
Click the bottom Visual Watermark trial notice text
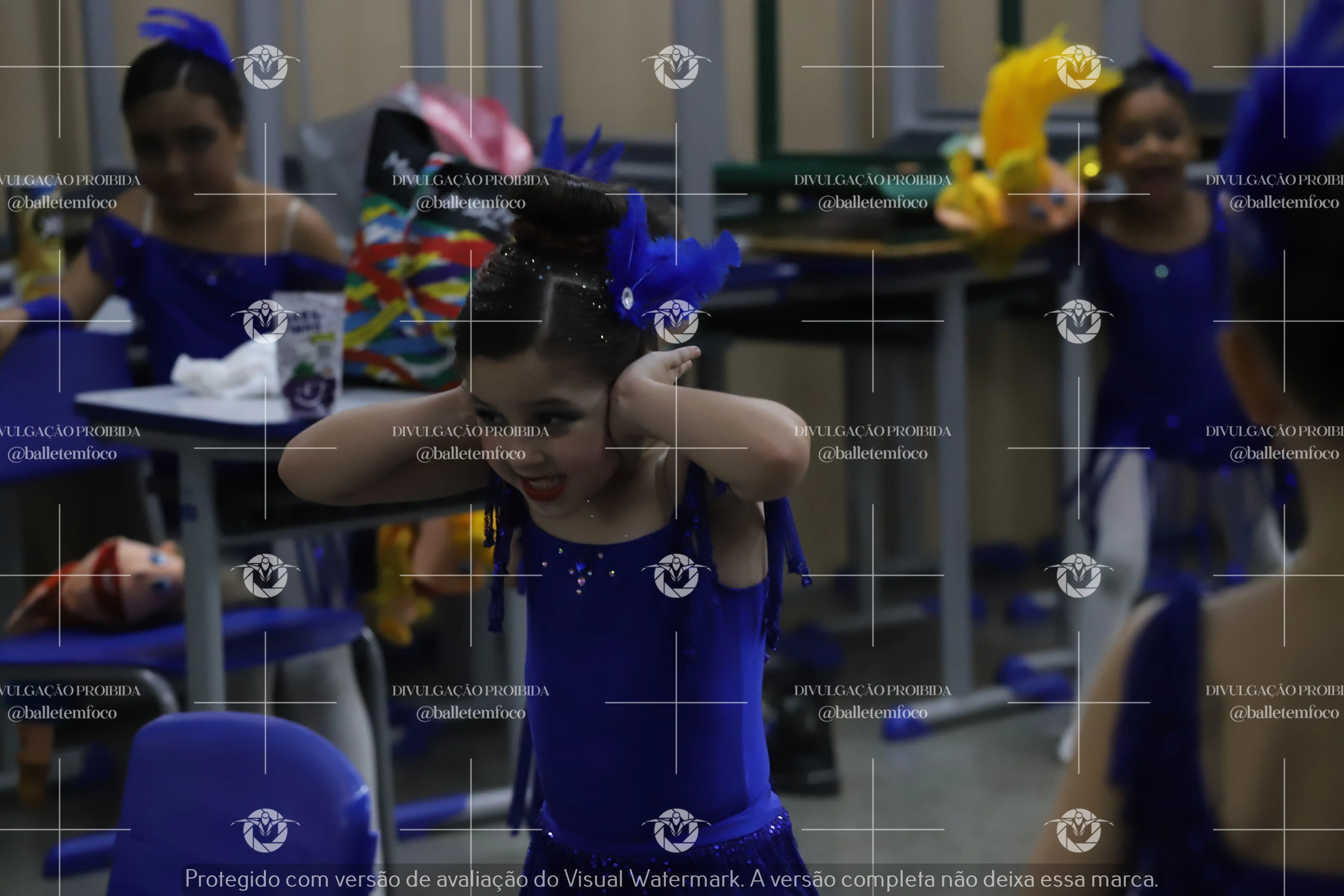tap(671, 878)
